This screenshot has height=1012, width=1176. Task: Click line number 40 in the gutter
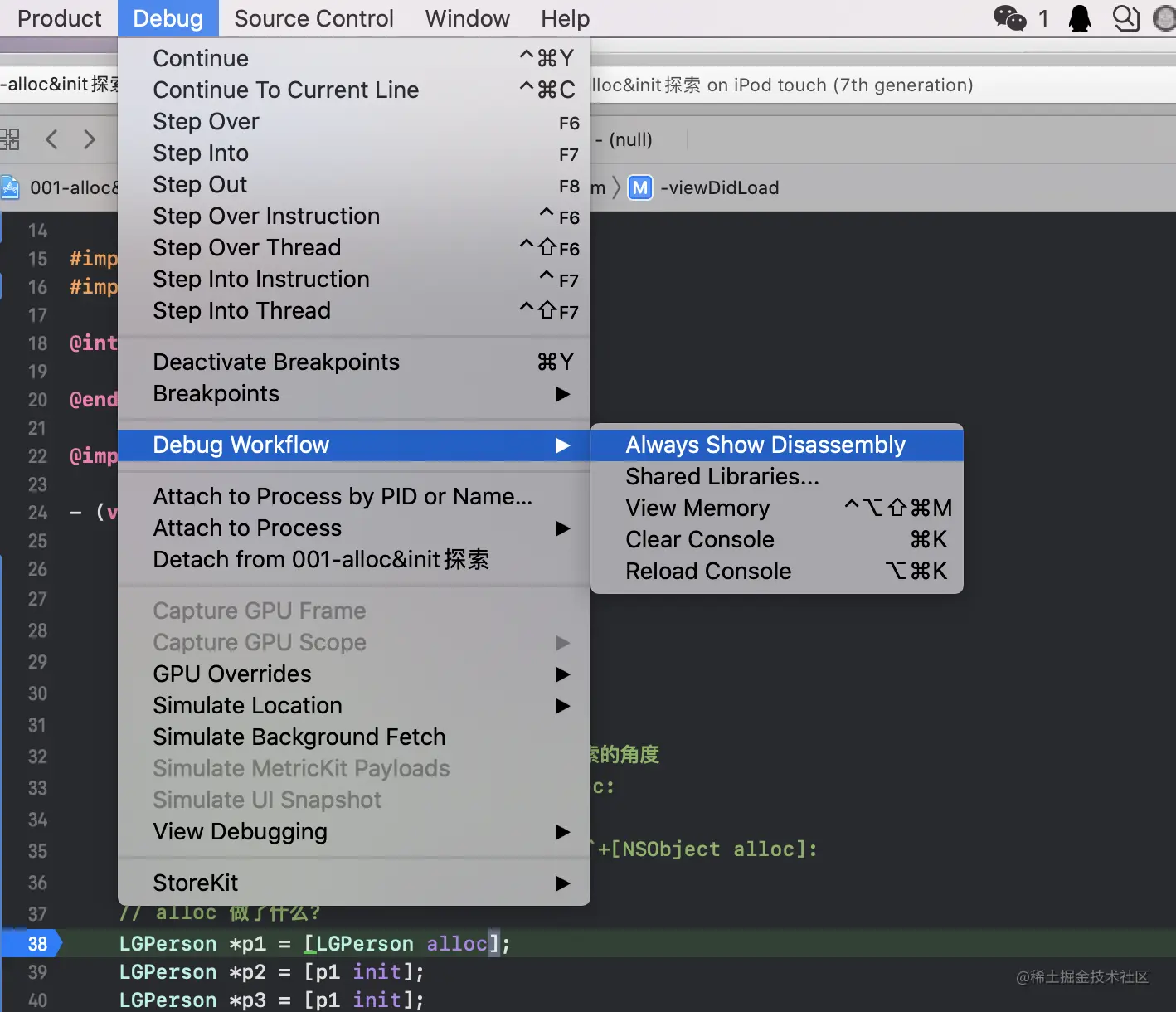point(37,1000)
